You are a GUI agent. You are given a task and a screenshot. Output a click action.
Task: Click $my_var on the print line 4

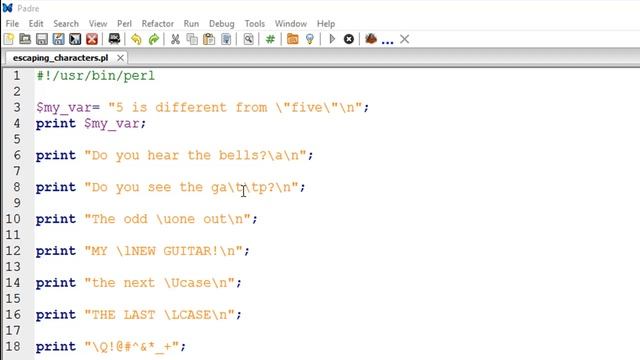tap(112, 124)
